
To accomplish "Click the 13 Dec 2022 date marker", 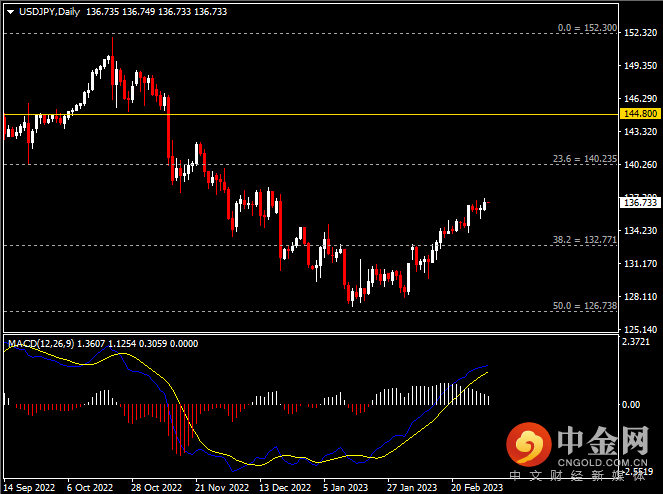I will tap(284, 487).
